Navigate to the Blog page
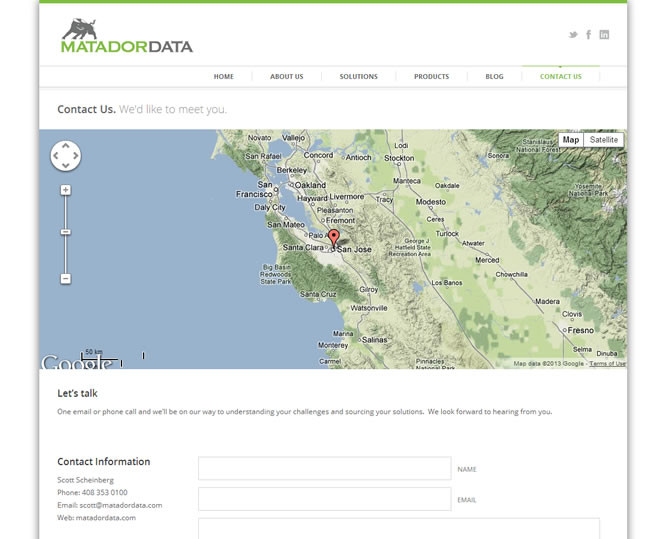Screen dimensions: 666x539 coord(494,77)
